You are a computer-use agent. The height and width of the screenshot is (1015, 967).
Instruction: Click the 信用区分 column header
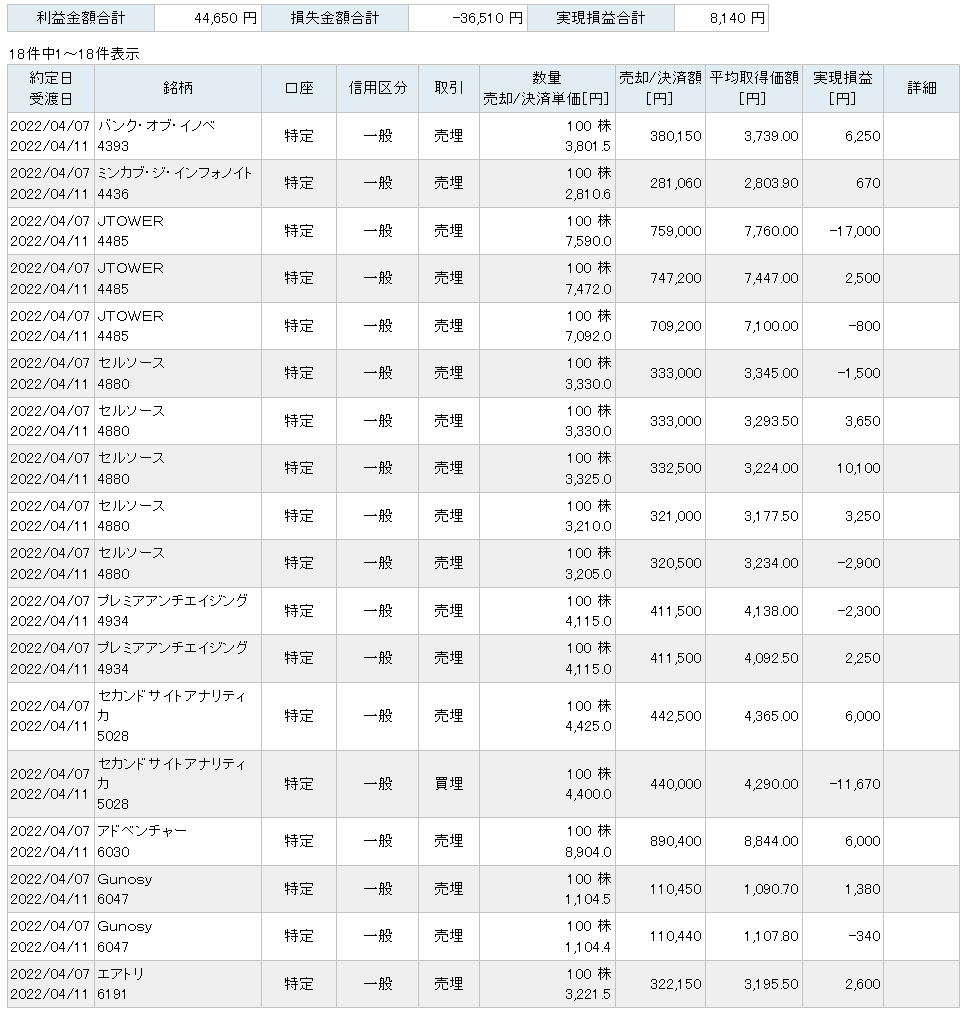click(378, 88)
